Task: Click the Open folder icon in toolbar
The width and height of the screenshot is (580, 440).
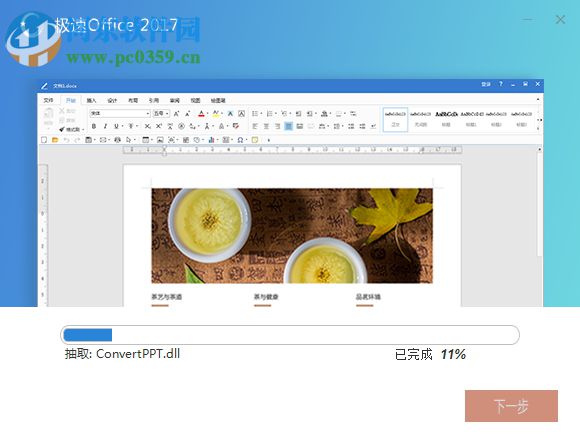Action: 55,140
